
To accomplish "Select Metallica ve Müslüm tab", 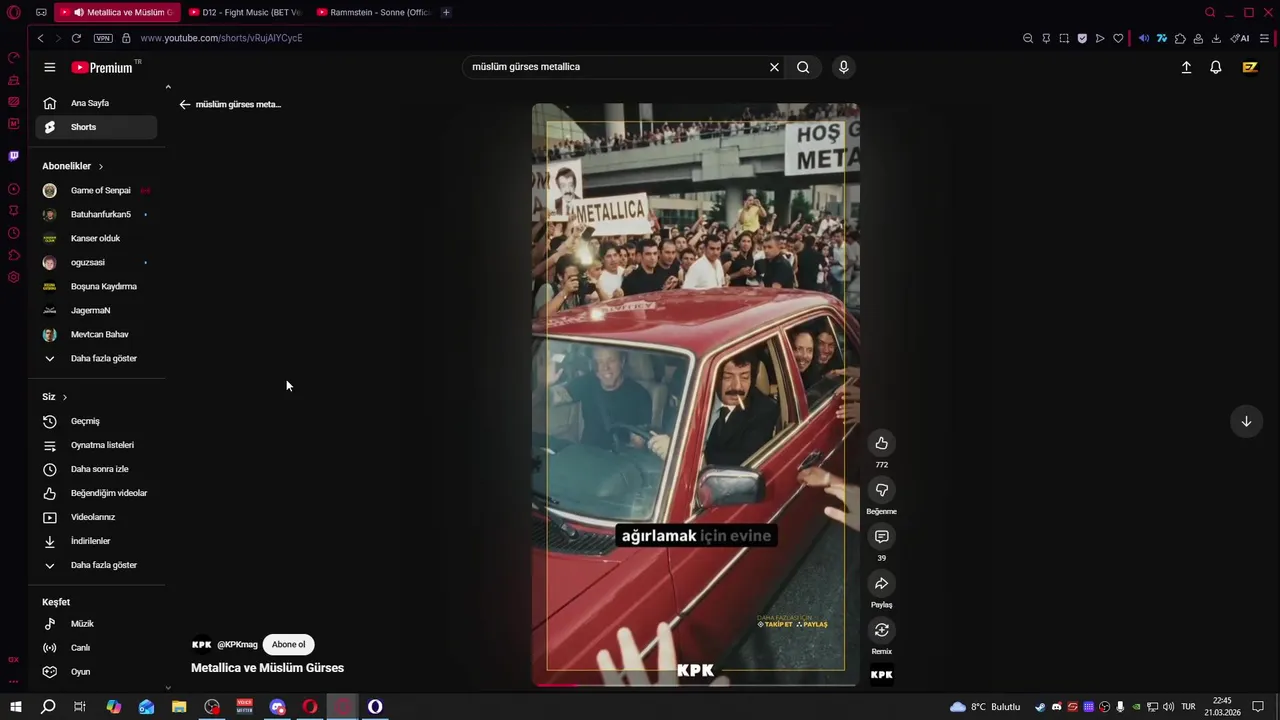I will click(117, 12).
